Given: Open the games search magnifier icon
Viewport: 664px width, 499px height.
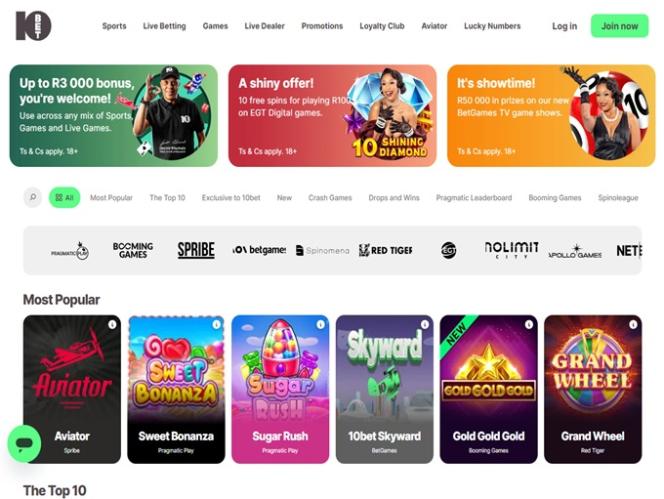Looking at the screenshot, I should point(33,197).
